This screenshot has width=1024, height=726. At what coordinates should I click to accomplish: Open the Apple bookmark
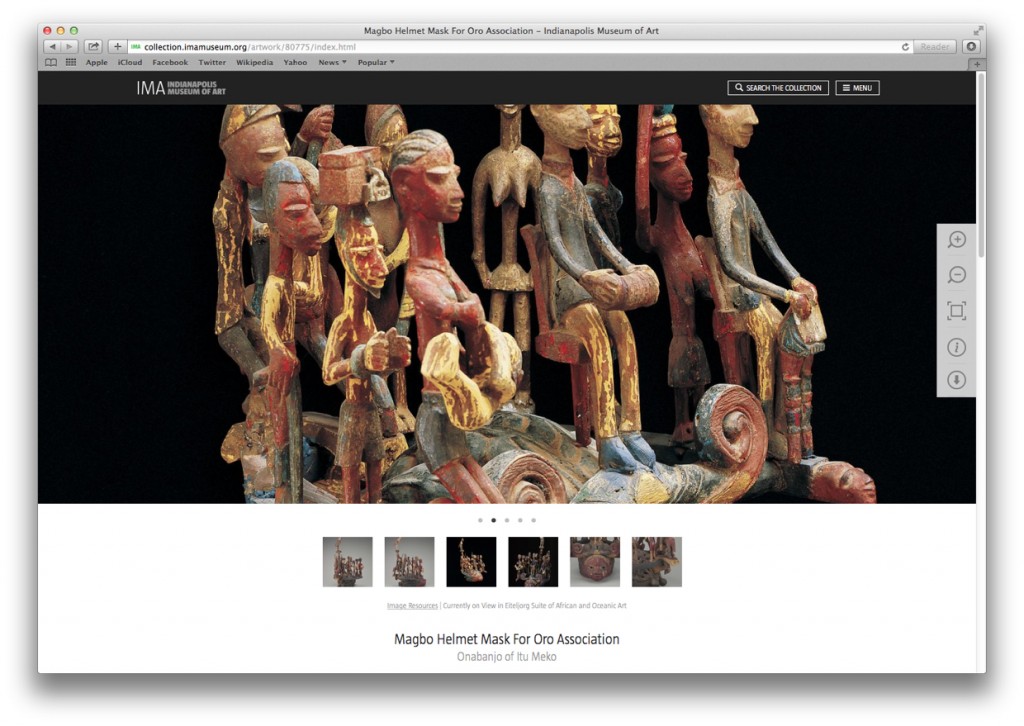coord(97,63)
